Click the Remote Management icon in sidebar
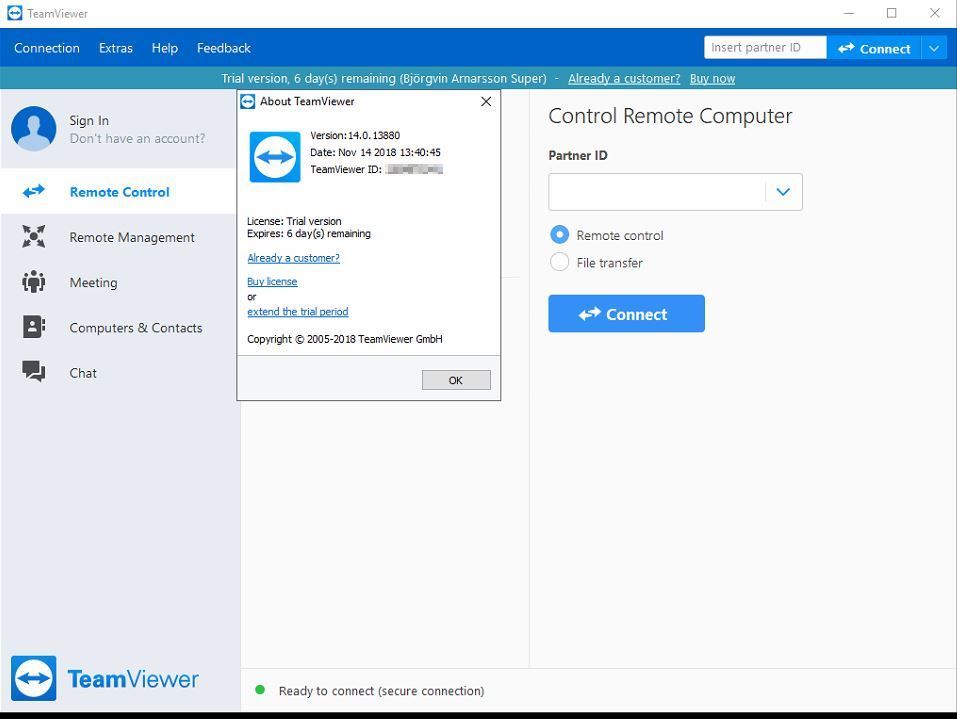Screen dimensions: 957x719 pyautogui.click(x=34, y=237)
